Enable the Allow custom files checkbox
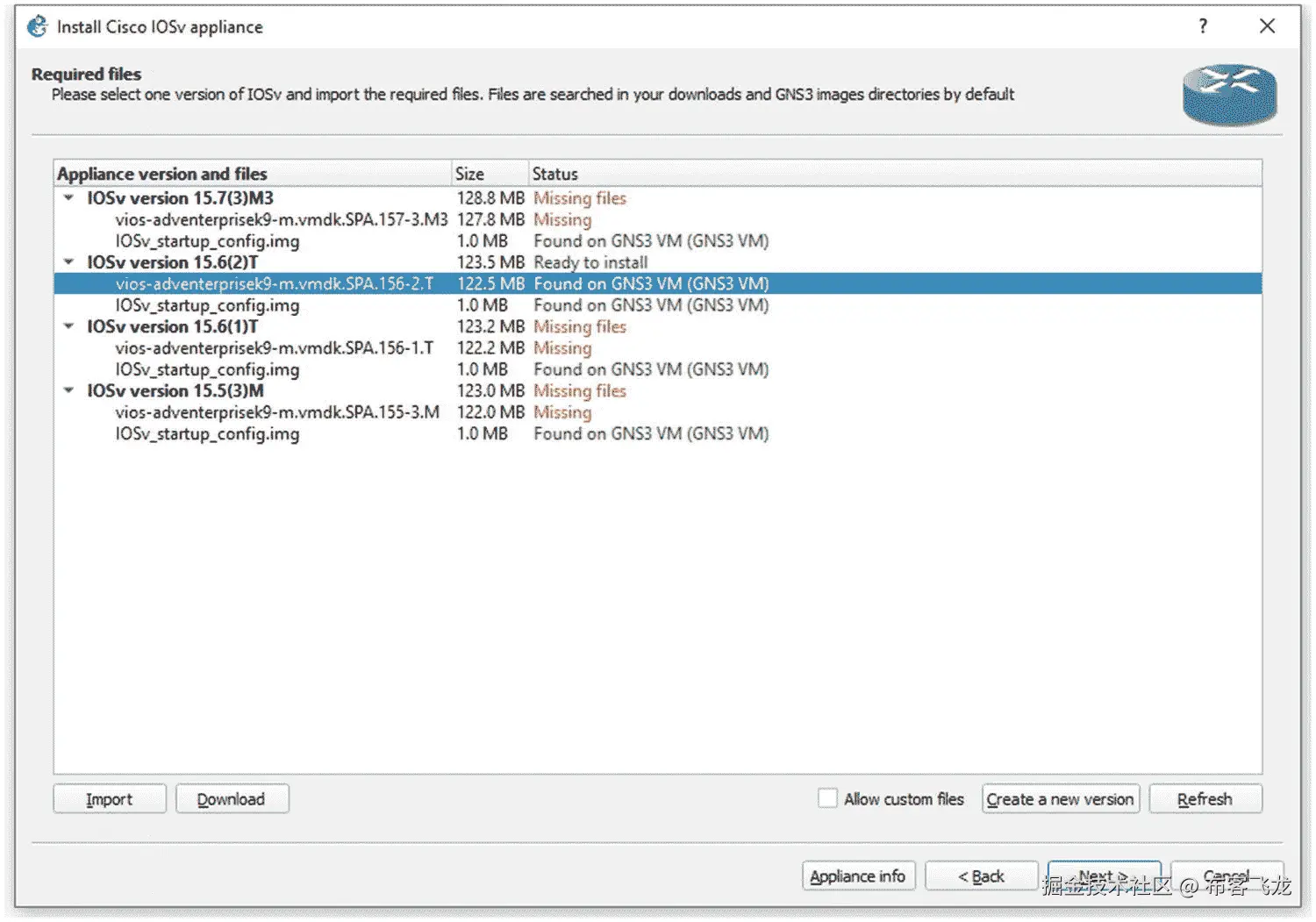Viewport: 1316px width, 922px height. tap(827, 798)
